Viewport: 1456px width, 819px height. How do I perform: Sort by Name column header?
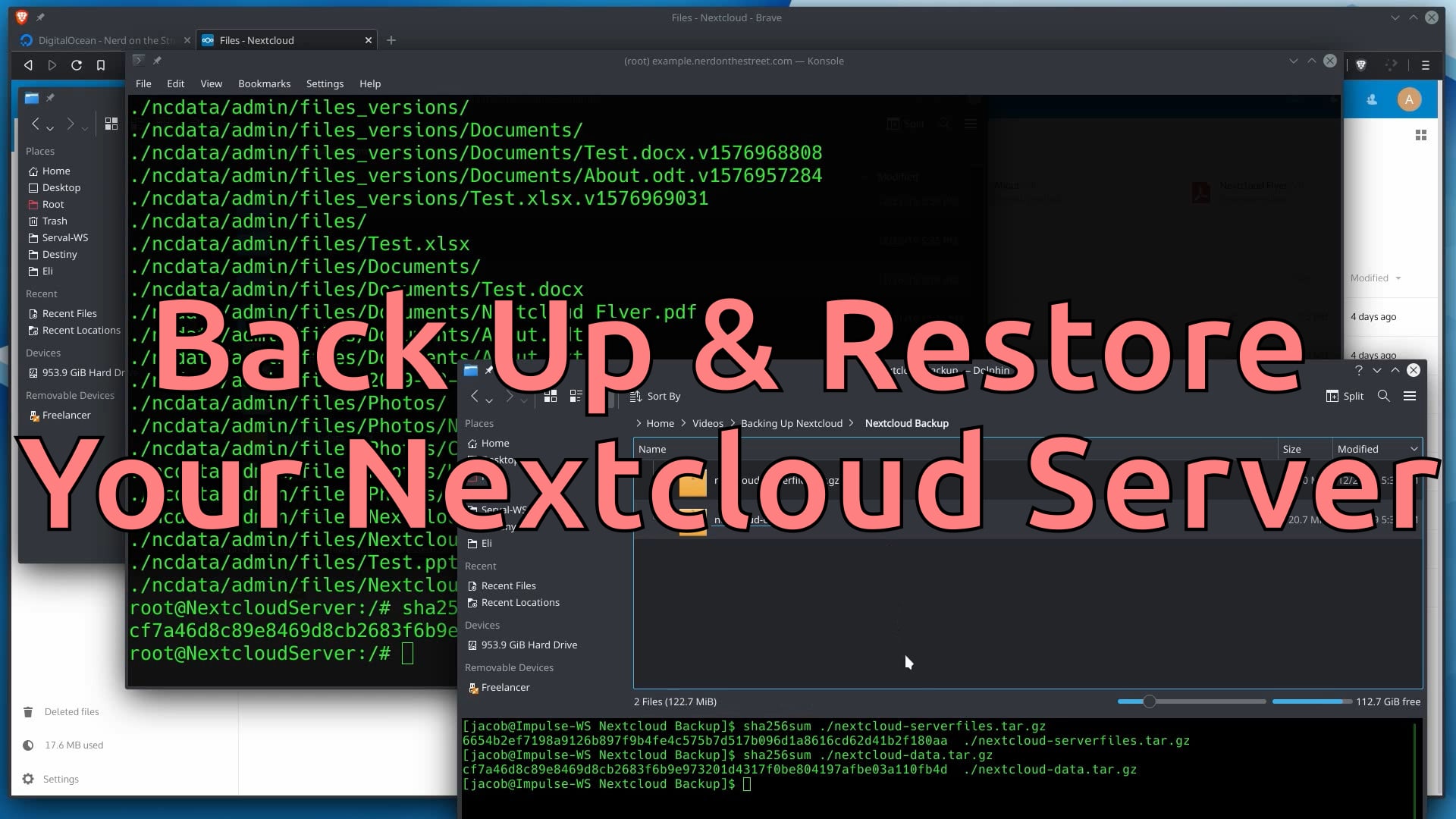(955, 449)
